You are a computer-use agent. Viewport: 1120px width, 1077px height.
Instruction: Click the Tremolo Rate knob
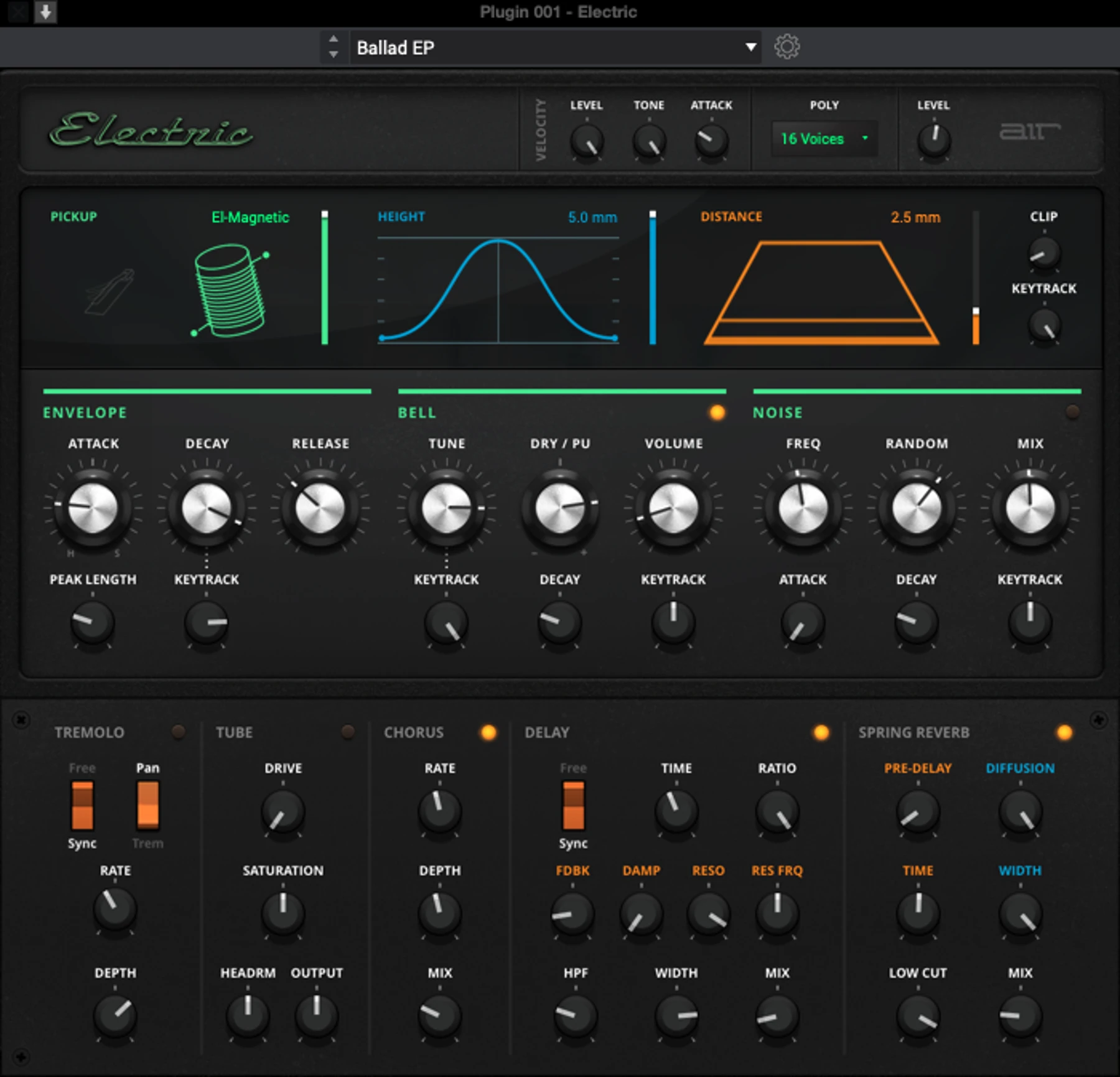tap(115, 909)
